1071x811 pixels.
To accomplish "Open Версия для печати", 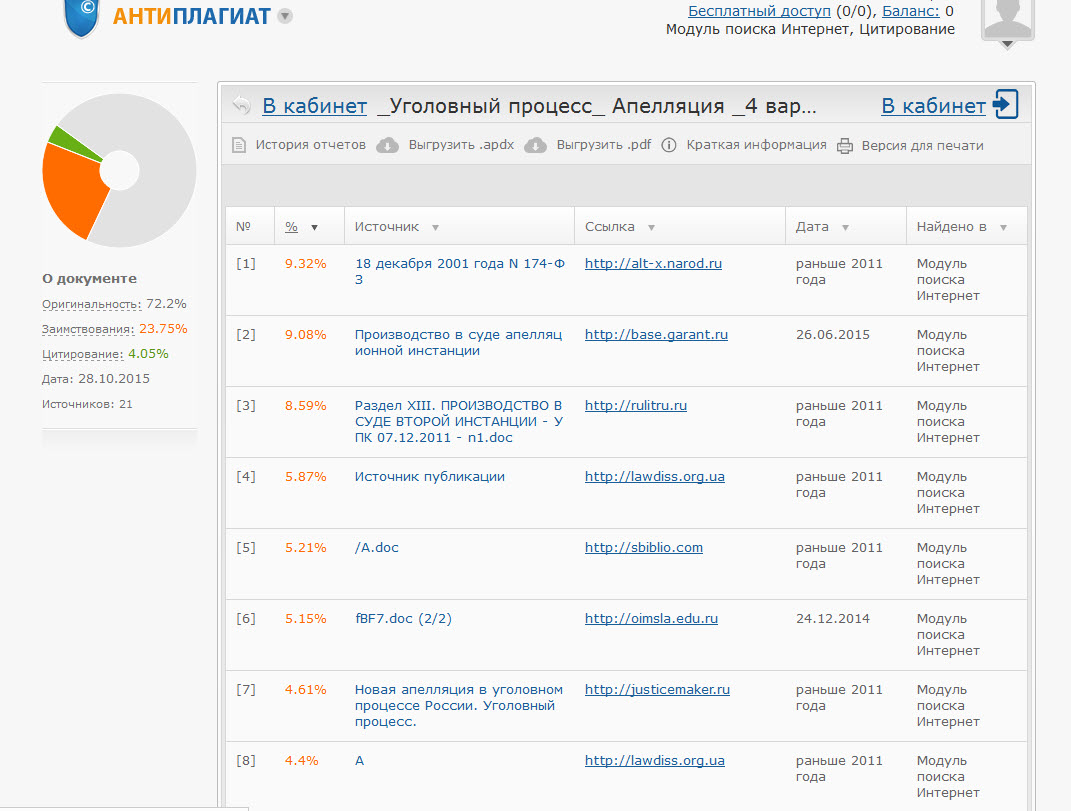I will tap(922, 146).
